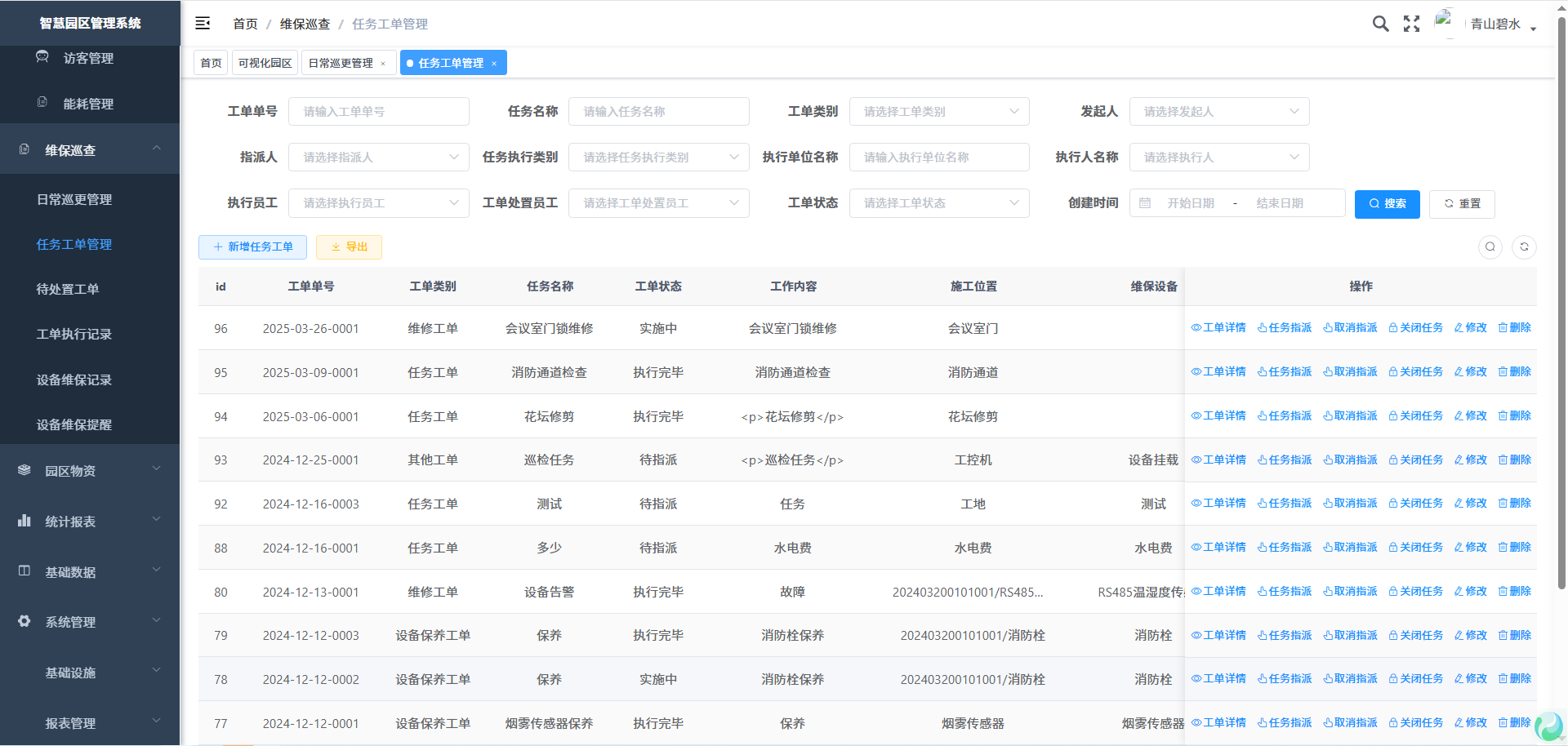Open the 工单状态 dropdown
Image resolution: width=1568 pixels, height=746 pixels.
[x=939, y=203]
